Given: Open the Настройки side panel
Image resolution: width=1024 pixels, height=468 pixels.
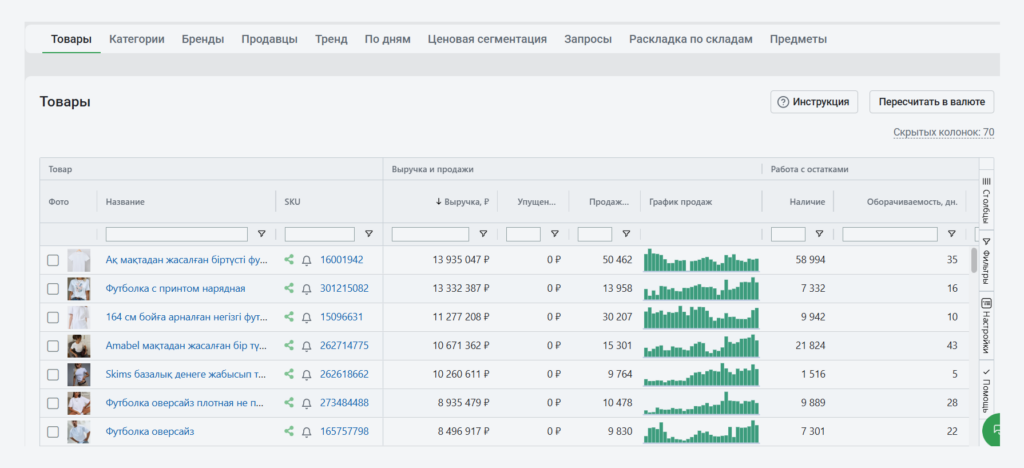Looking at the screenshot, I should click(x=986, y=326).
